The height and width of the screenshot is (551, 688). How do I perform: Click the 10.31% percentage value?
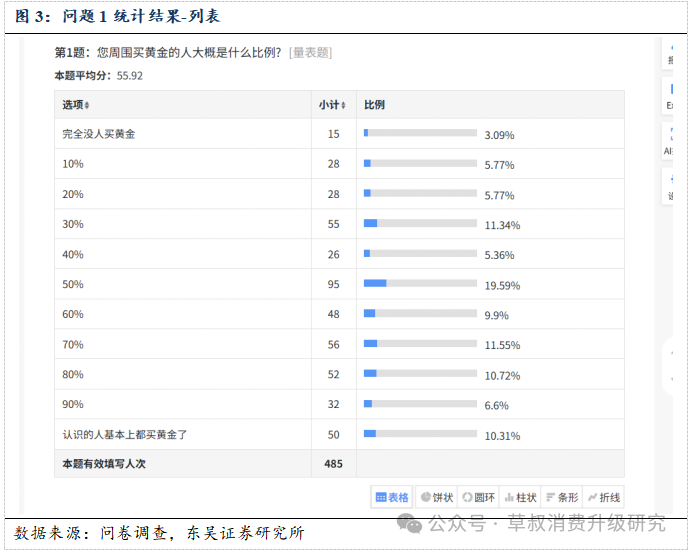[502, 436]
